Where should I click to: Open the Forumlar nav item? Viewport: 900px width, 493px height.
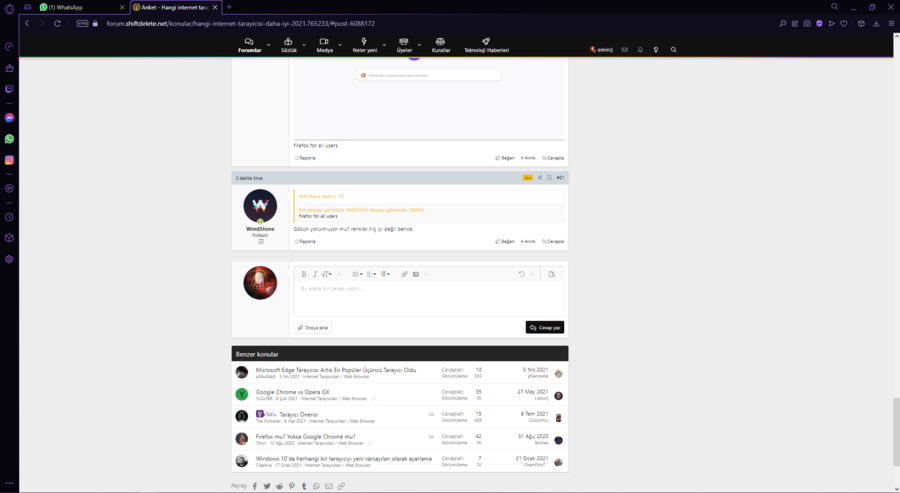click(x=250, y=45)
